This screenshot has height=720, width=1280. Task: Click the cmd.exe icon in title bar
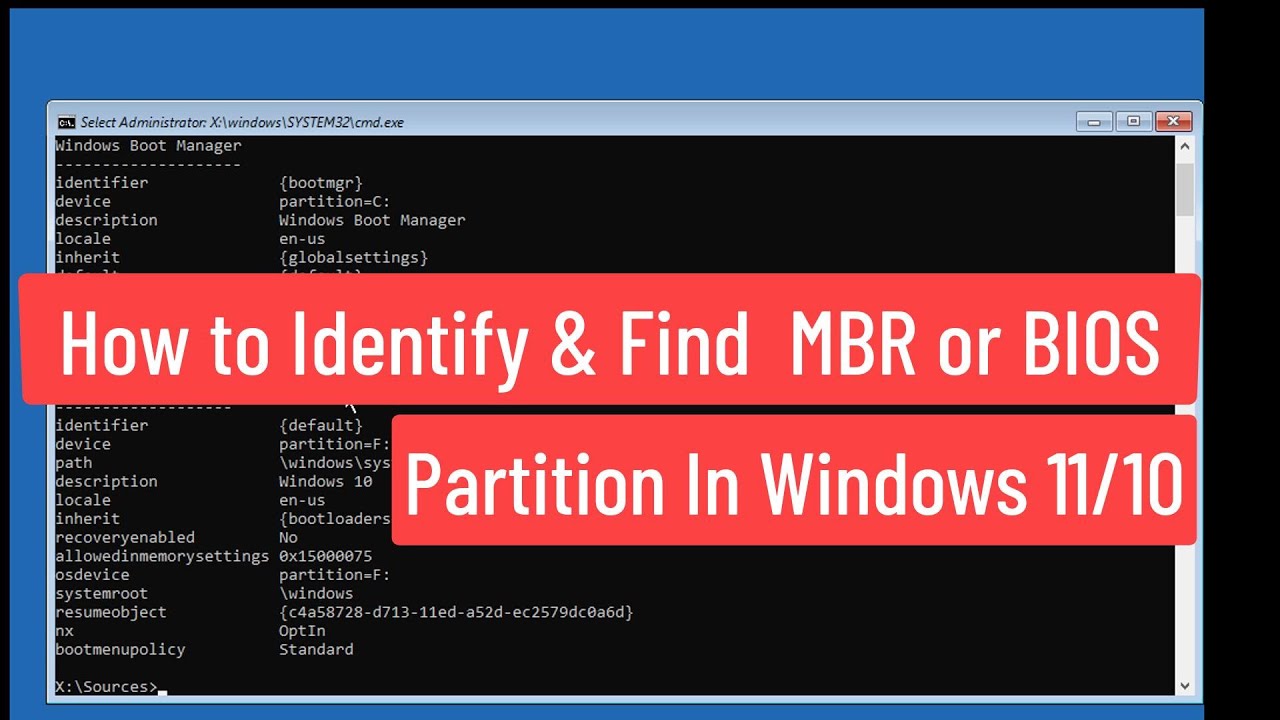point(66,122)
